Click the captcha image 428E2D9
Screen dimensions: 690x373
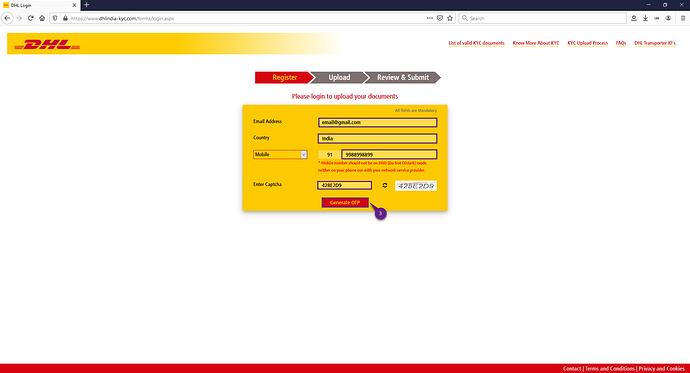tap(415, 186)
